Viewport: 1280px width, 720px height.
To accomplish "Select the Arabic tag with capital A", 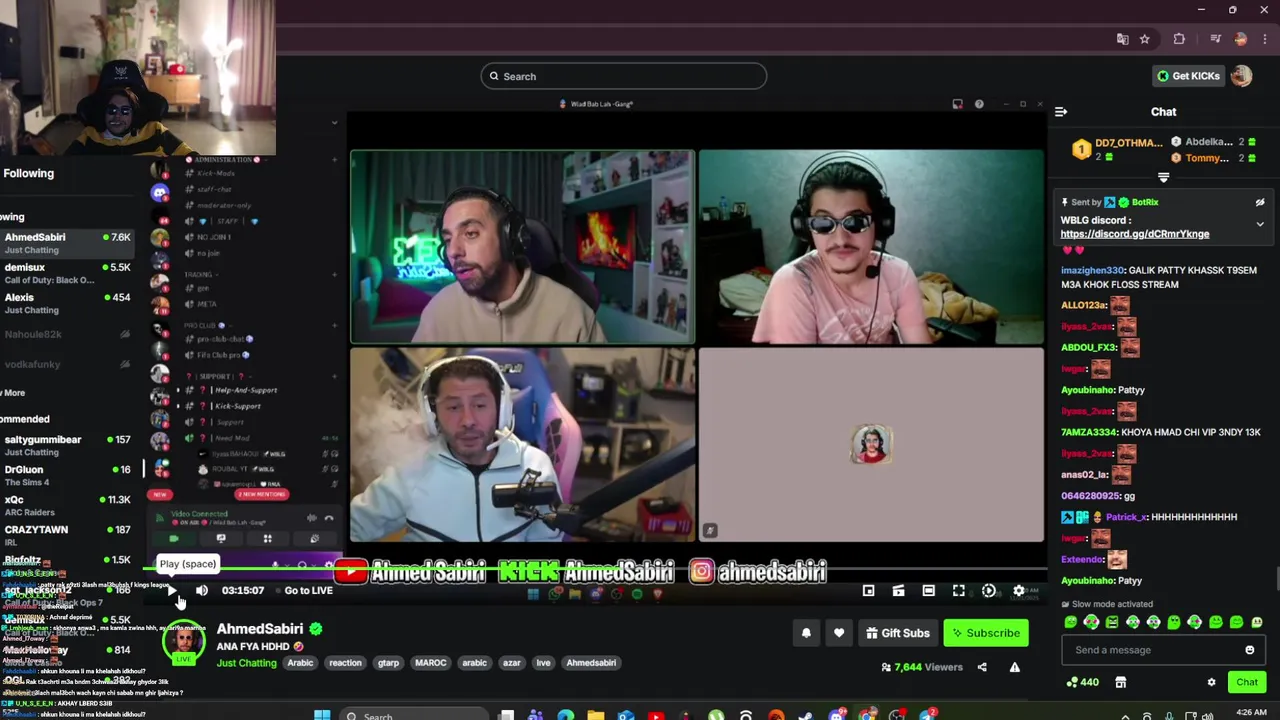I will 300,663.
